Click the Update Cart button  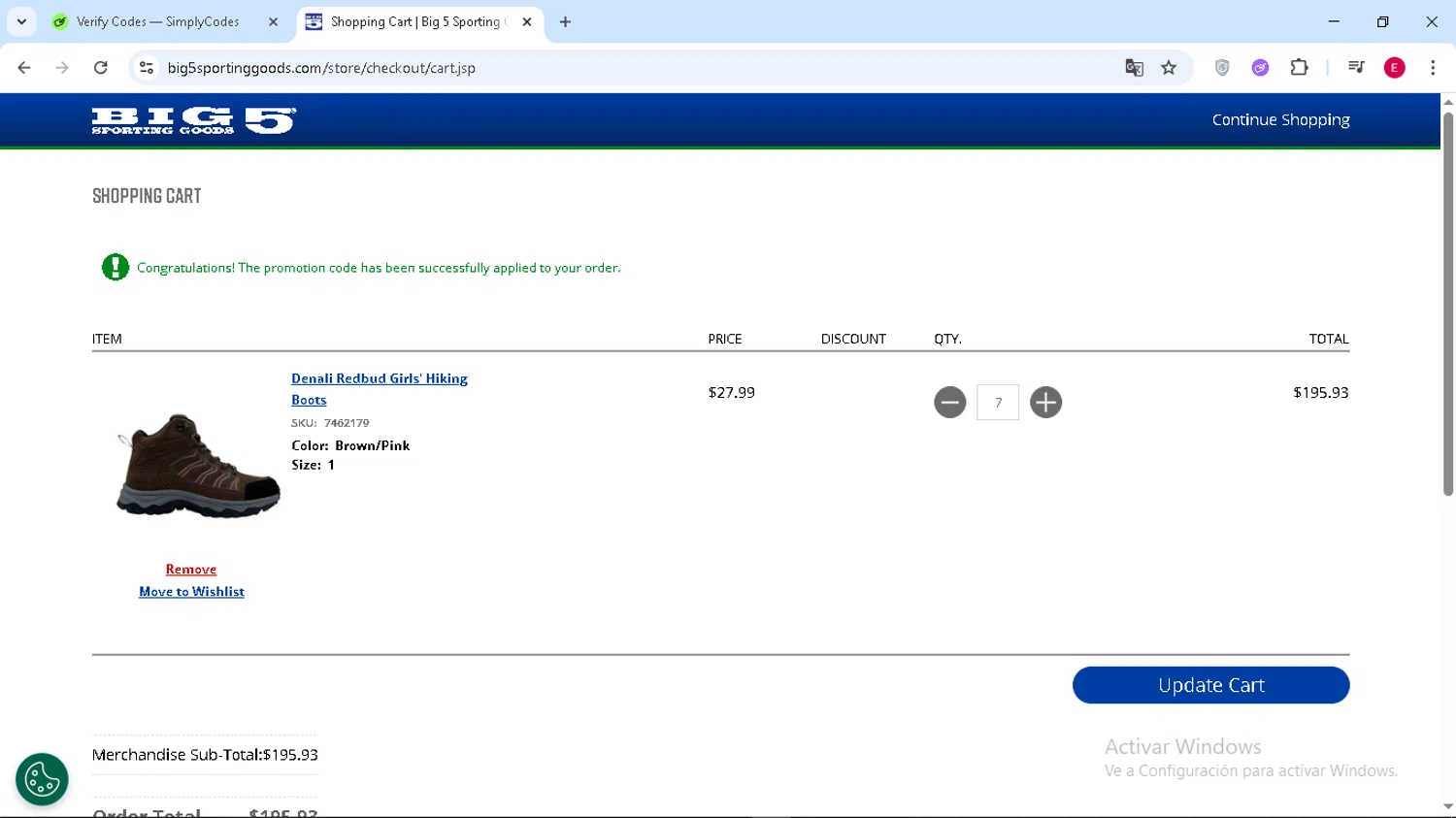(1210, 685)
